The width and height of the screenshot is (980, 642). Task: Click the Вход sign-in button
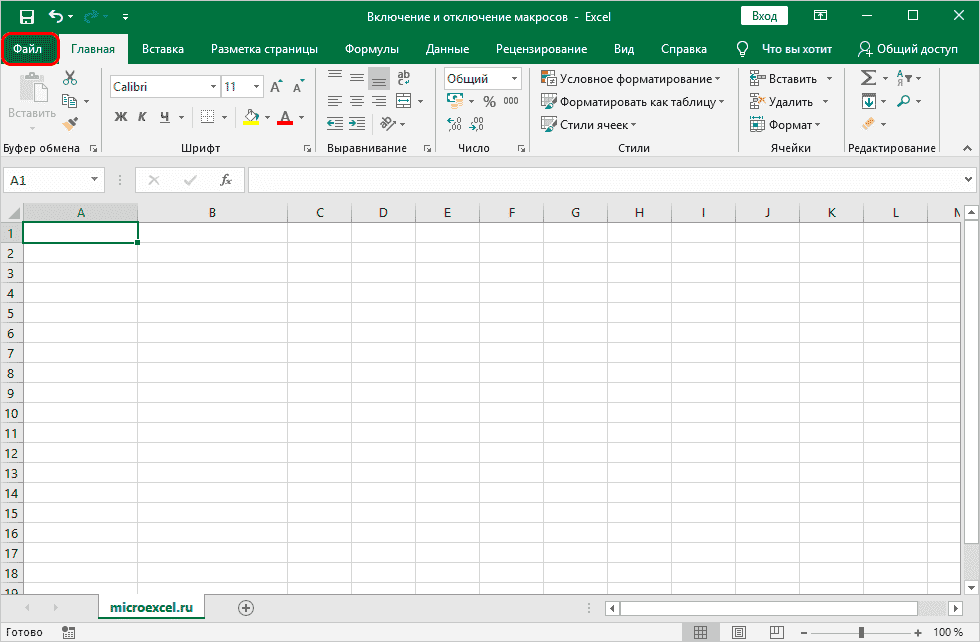(764, 16)
